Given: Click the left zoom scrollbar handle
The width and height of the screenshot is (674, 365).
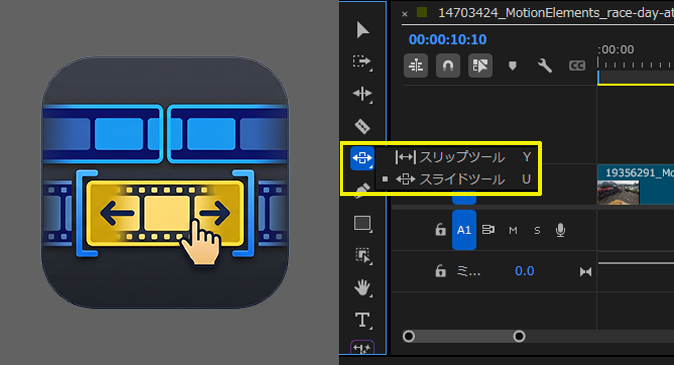Looking at the screenshot, I should click(x=409, y=336).
